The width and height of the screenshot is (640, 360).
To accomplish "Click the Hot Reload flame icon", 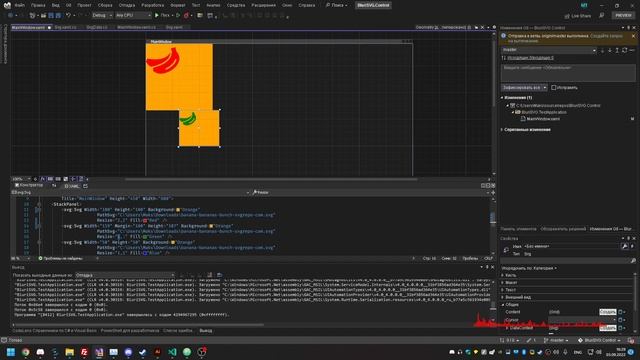I will tap(186, 15).
